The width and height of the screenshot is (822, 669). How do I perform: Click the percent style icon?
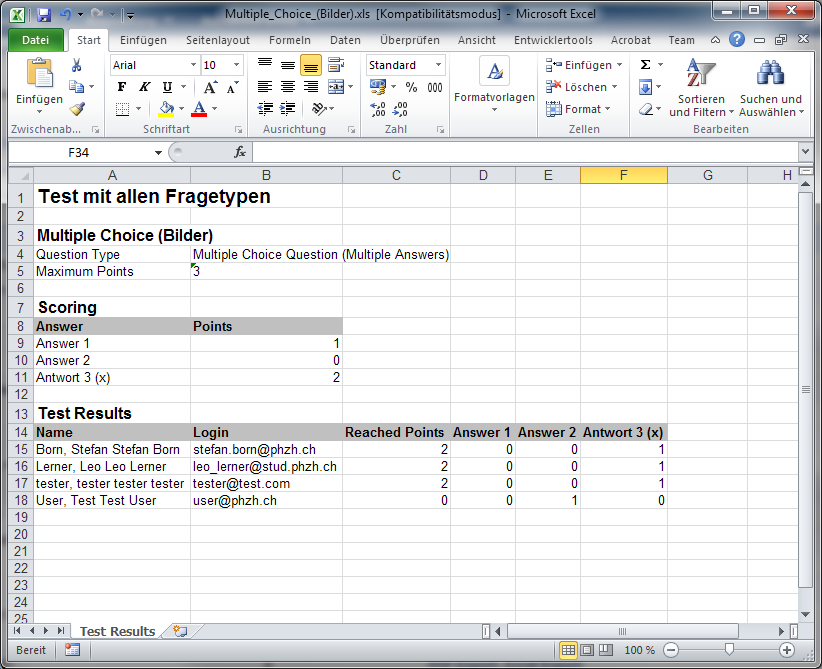point(411,87)
